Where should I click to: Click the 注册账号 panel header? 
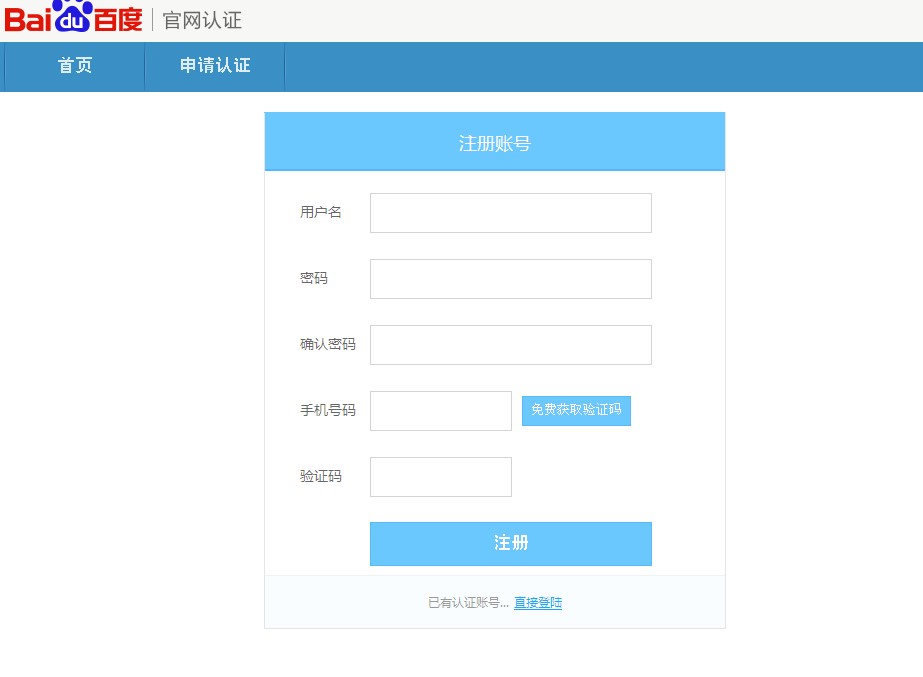(494, 141)
